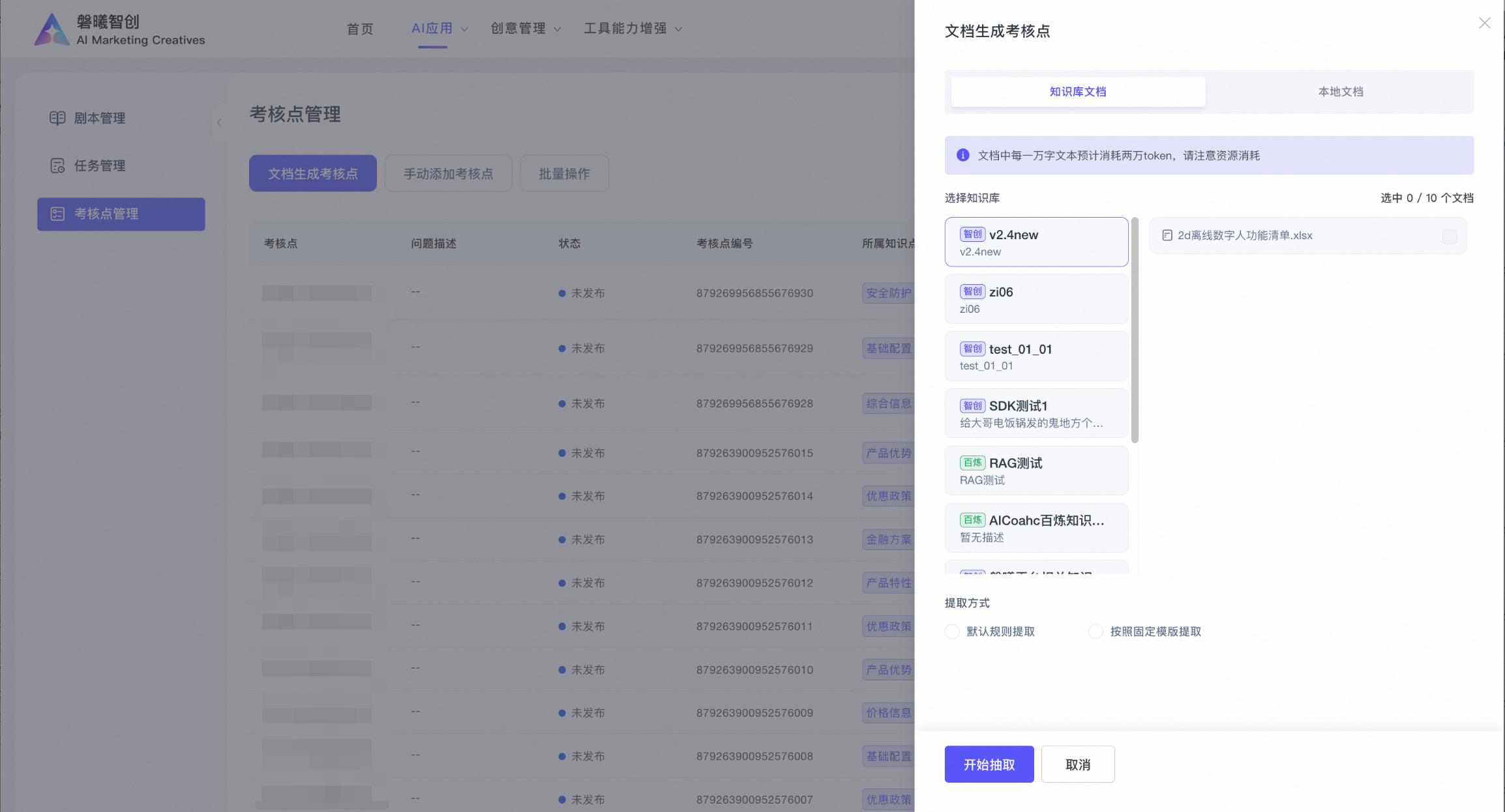1505x812 pixels.
Task: Open 考核点管理 in sidebar
Action: point(121,214)
